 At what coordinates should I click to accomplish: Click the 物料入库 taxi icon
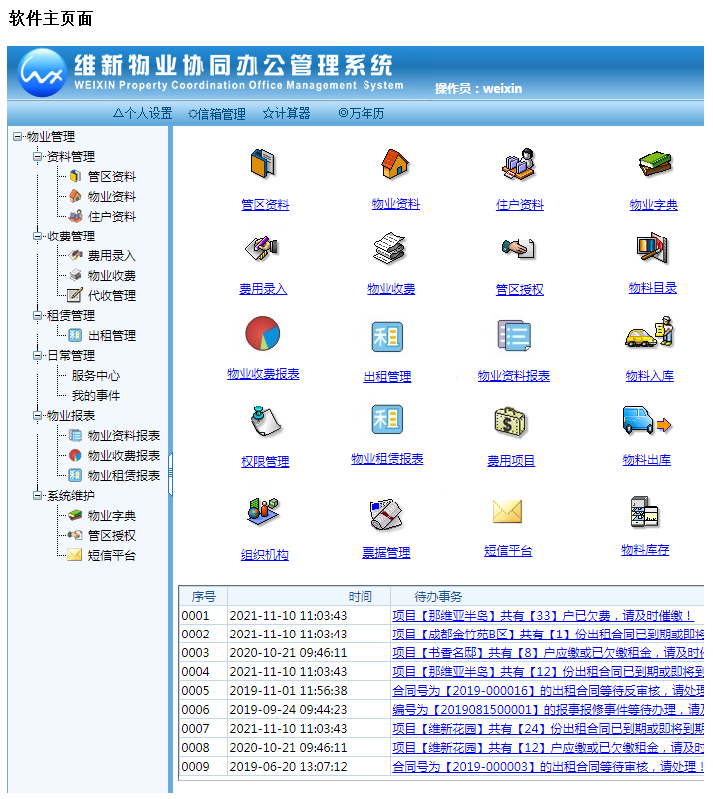(649, 334)
